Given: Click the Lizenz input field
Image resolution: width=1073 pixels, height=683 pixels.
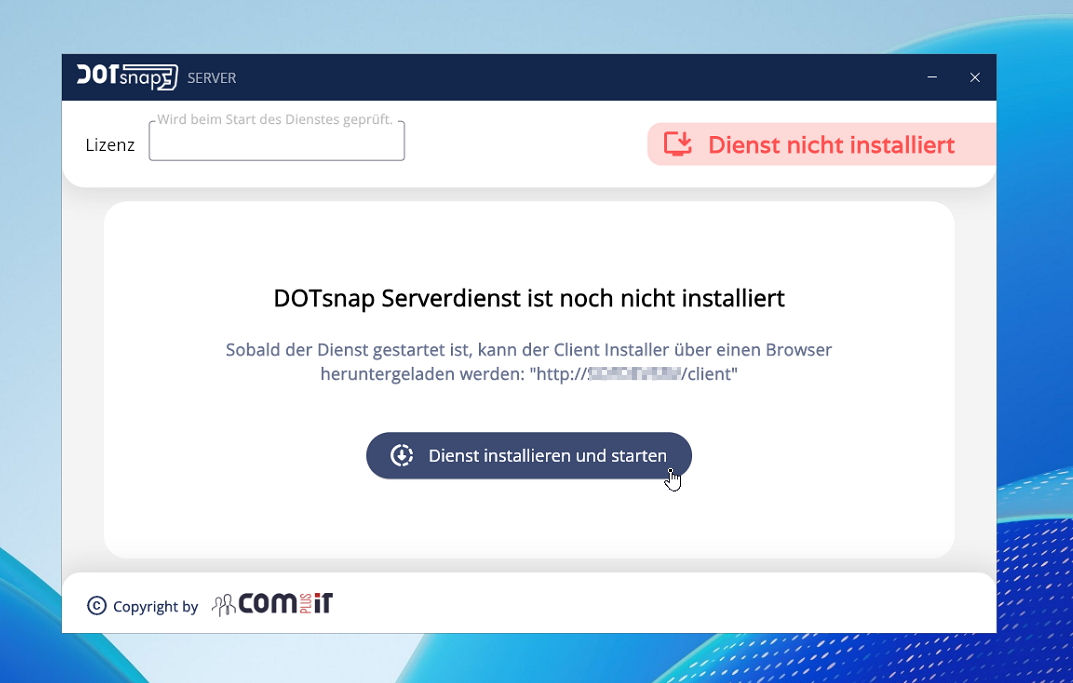Looking at the screenshot, I should [277, 143].
